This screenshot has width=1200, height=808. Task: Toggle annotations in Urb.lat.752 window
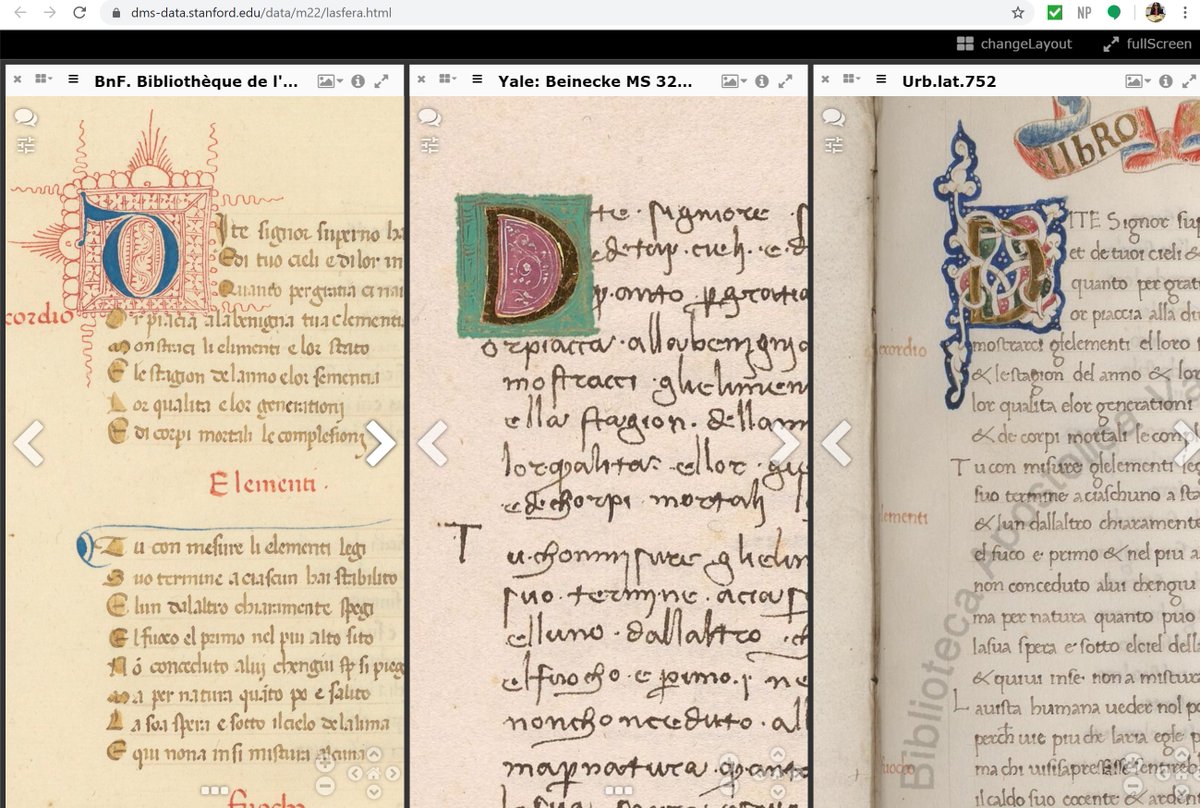point(833,117)
